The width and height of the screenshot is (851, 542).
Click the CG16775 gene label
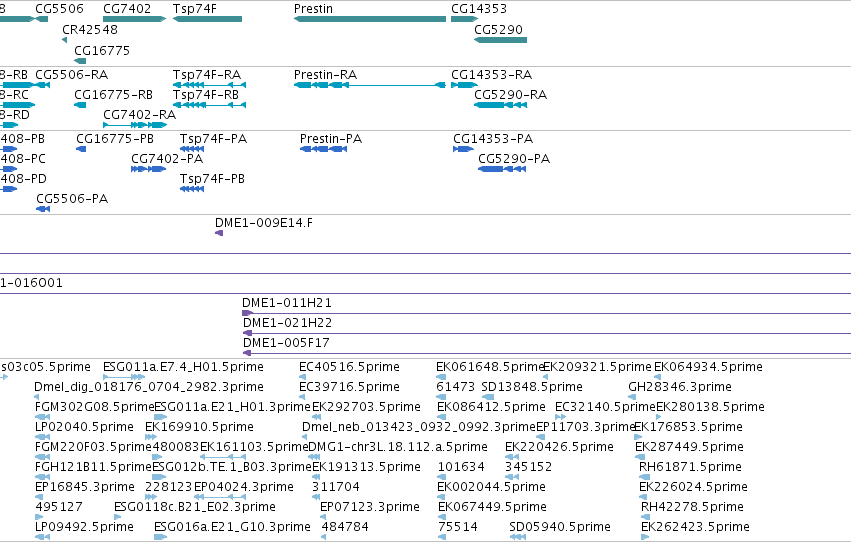102,50
